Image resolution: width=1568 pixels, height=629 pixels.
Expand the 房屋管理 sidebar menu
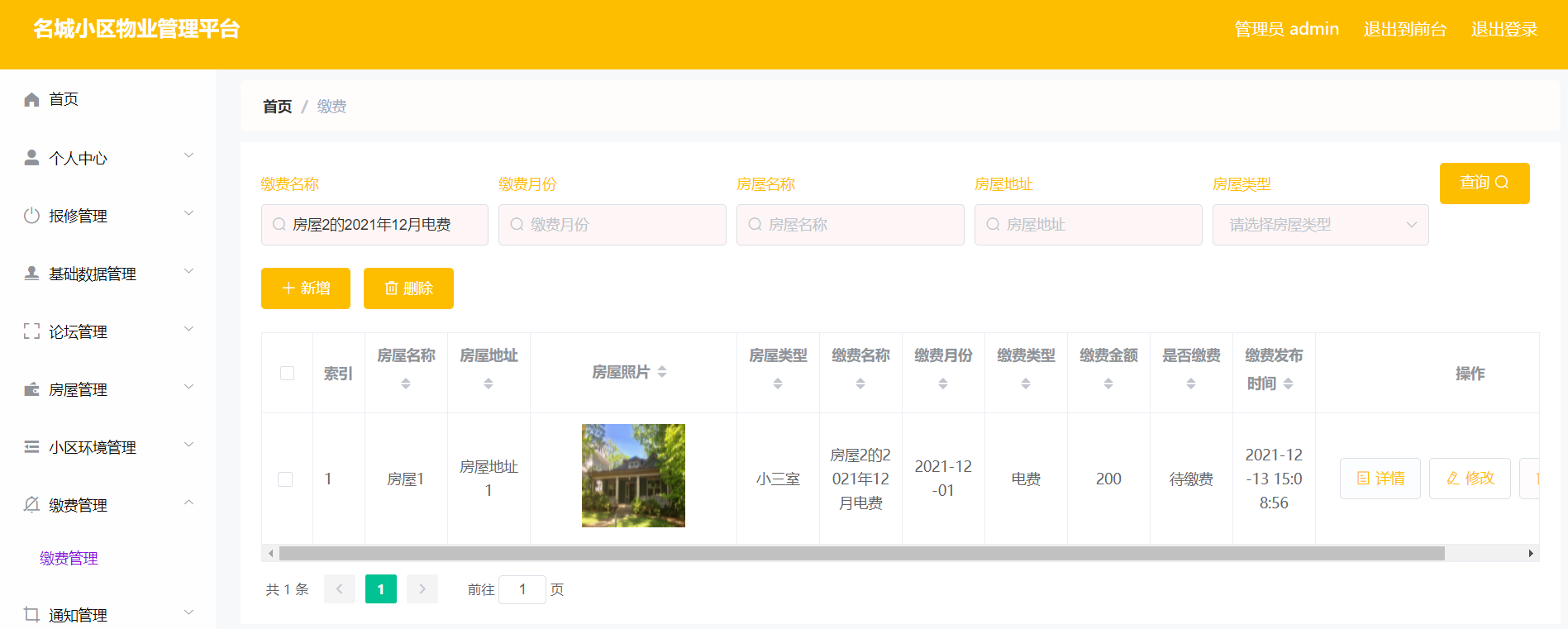(188, 387)
